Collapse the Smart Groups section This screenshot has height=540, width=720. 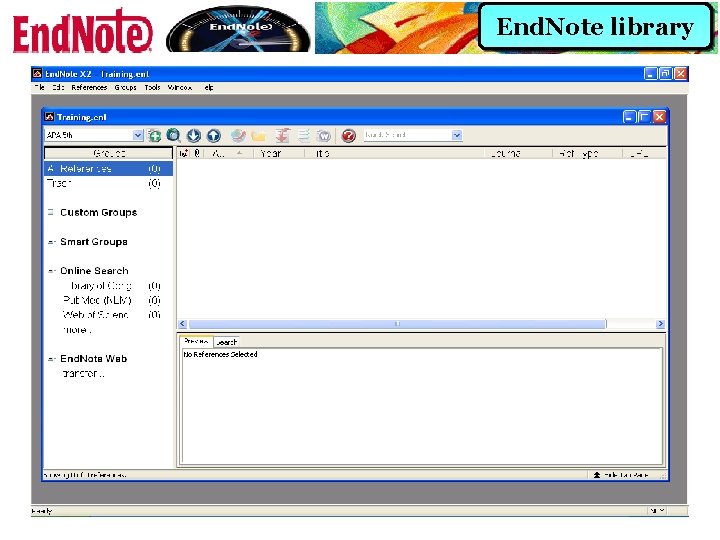click(x=51, y=242)
